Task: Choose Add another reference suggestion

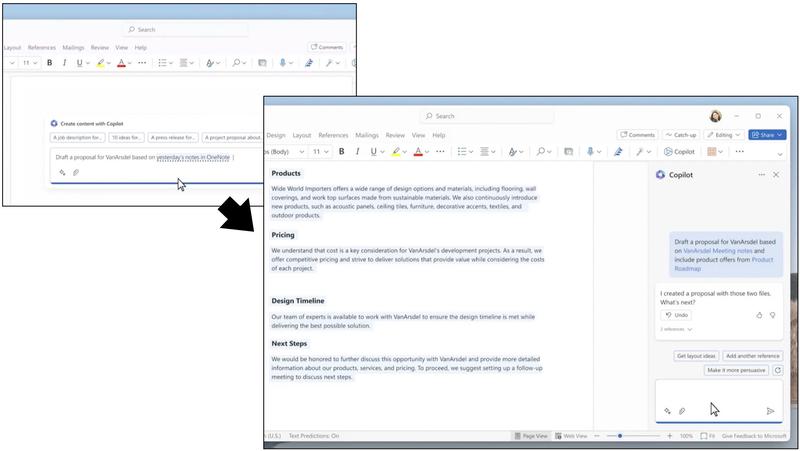Action: [753, 356]
